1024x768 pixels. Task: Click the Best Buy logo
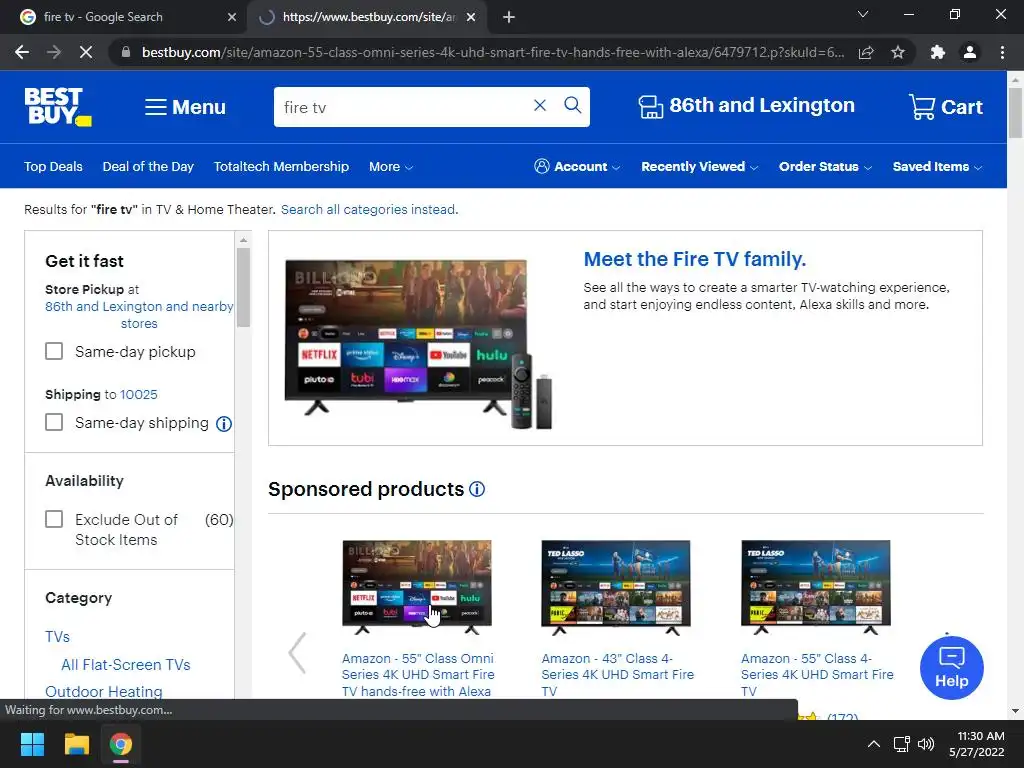click(x=57, y=106)
